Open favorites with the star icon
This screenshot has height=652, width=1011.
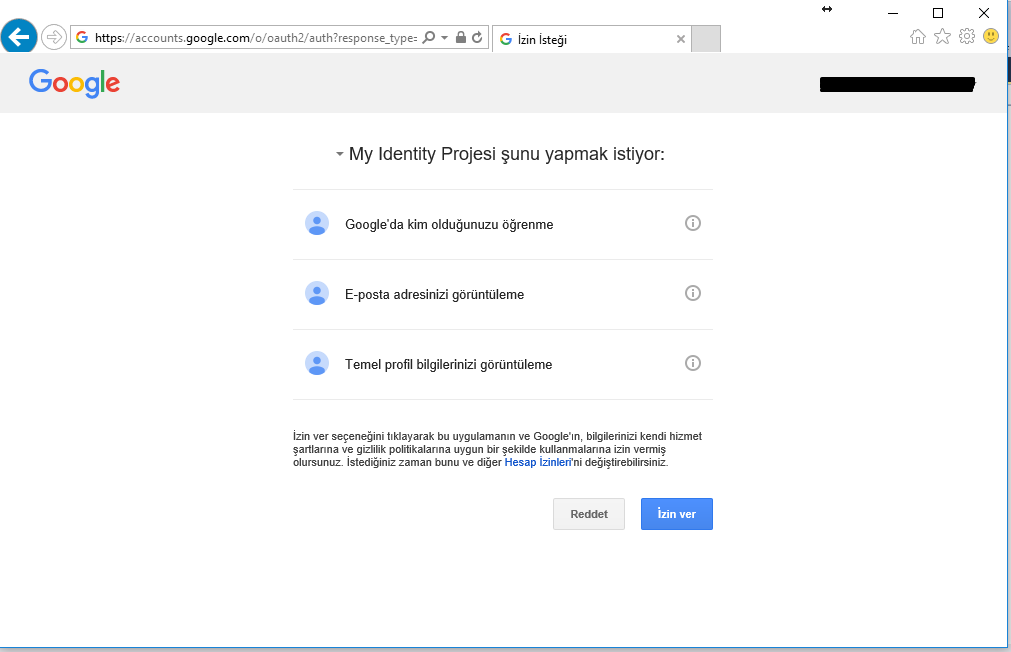click(x=942, y=37)
